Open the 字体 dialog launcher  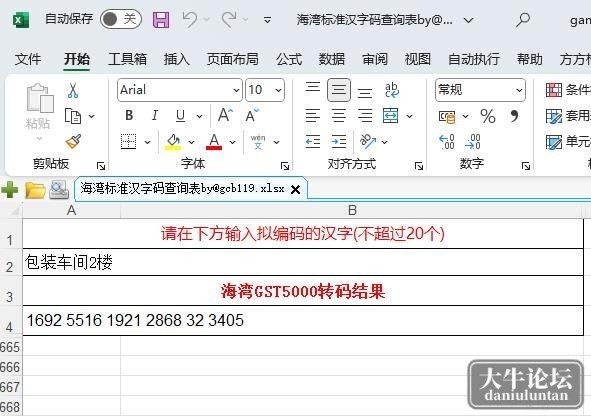tap(285, 166)
